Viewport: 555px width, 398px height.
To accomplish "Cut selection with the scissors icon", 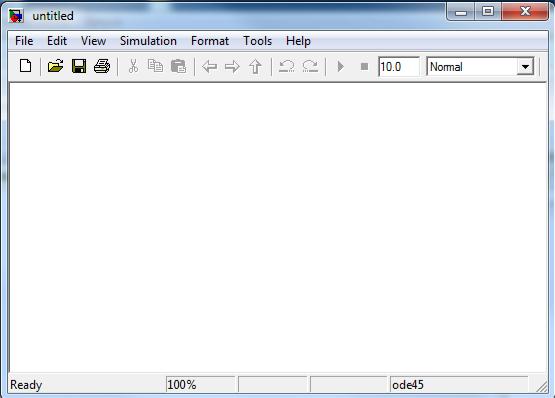I will coord(133,66).
